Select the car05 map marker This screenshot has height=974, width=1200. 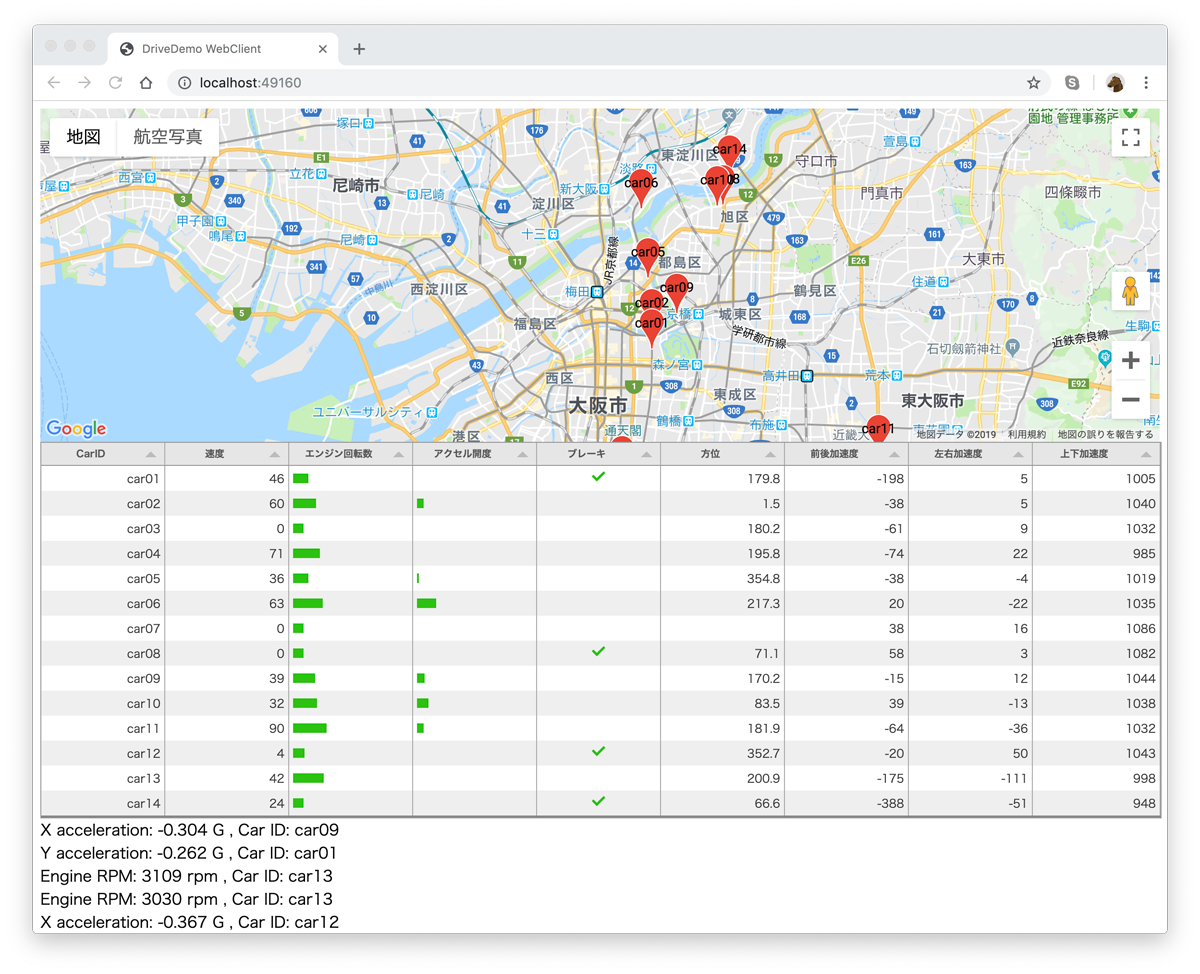click(648, 258)
